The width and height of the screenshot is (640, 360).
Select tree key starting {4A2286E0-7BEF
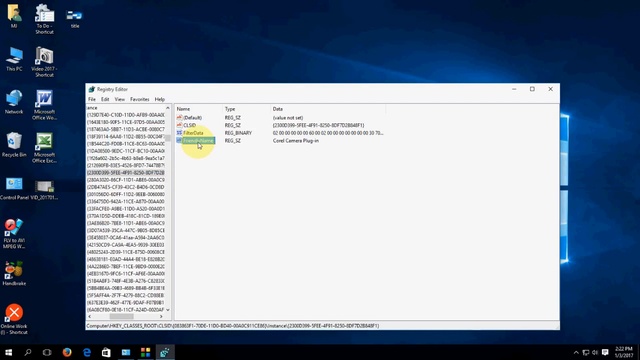point(126,267)
